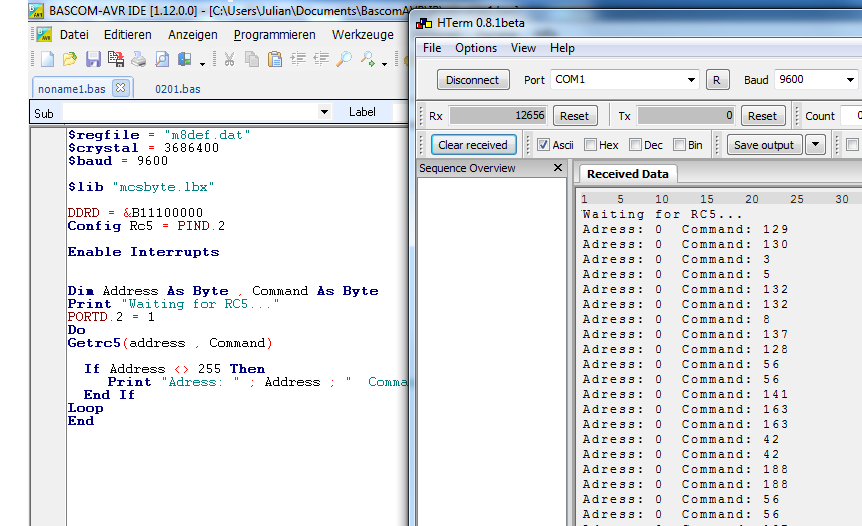This screenshot has height=526, width=862.
Task: Click the 'Getrc5(address , Command)' code line
Action: tap(170, 343)
